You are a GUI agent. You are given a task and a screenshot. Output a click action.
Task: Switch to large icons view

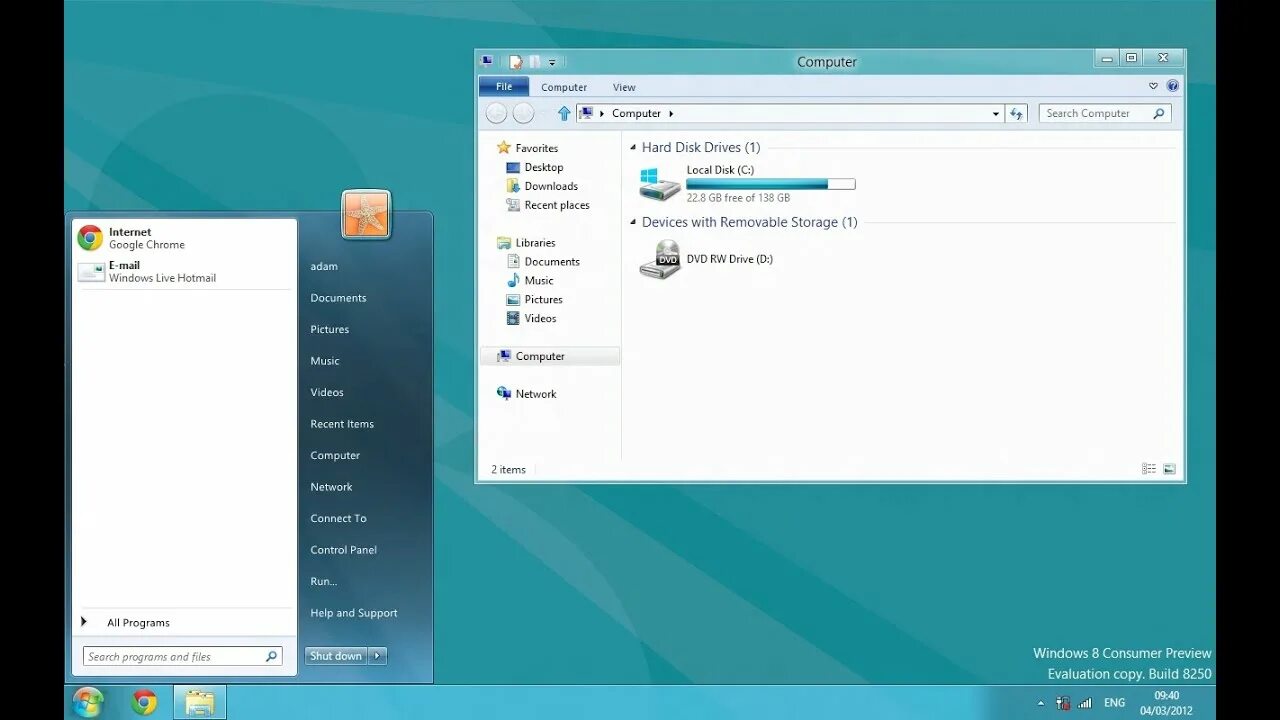(x=1169, y=469)
